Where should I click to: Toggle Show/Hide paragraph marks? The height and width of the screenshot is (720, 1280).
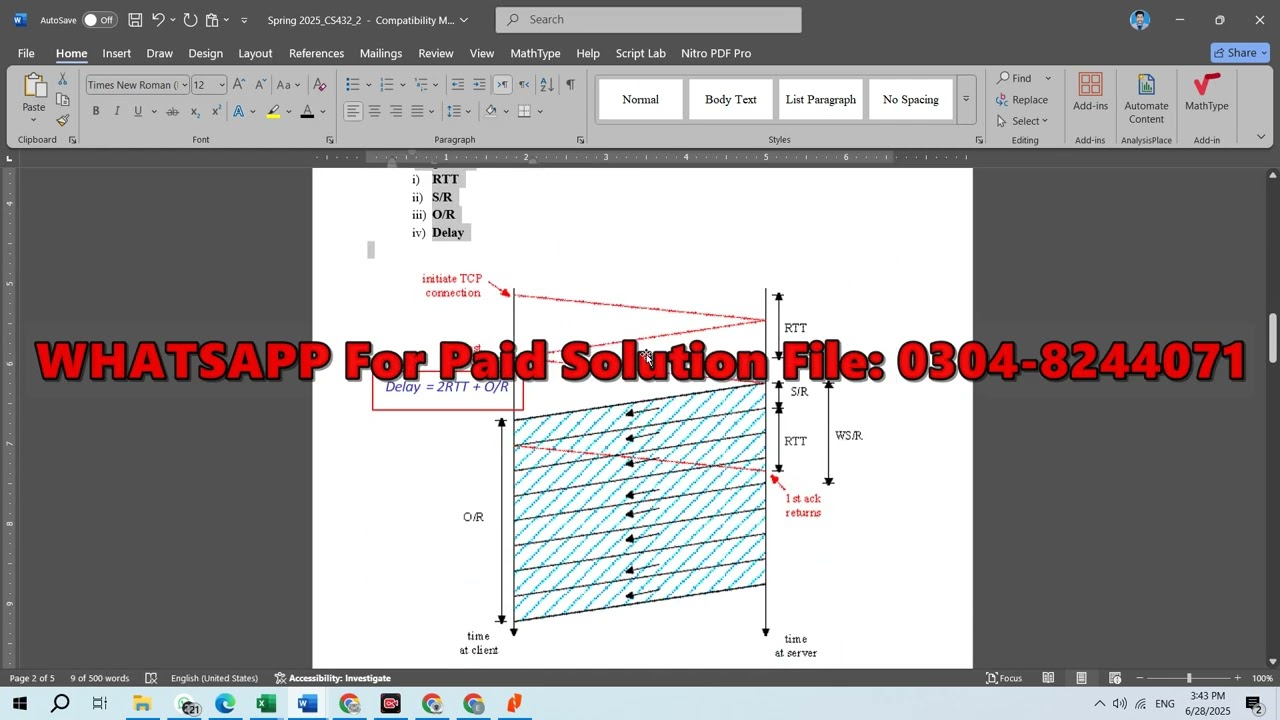tap(570, 85)
